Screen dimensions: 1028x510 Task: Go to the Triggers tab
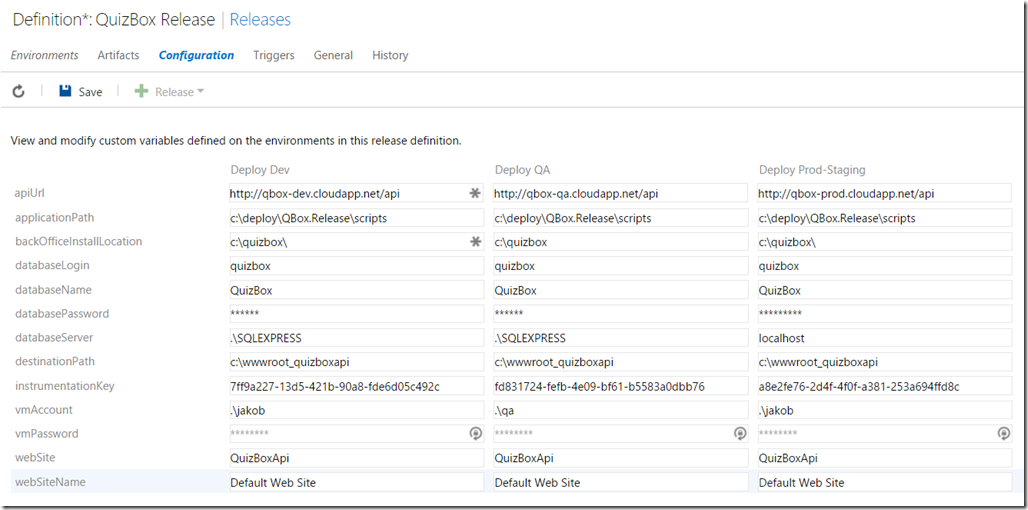click(x=274, y=55)
